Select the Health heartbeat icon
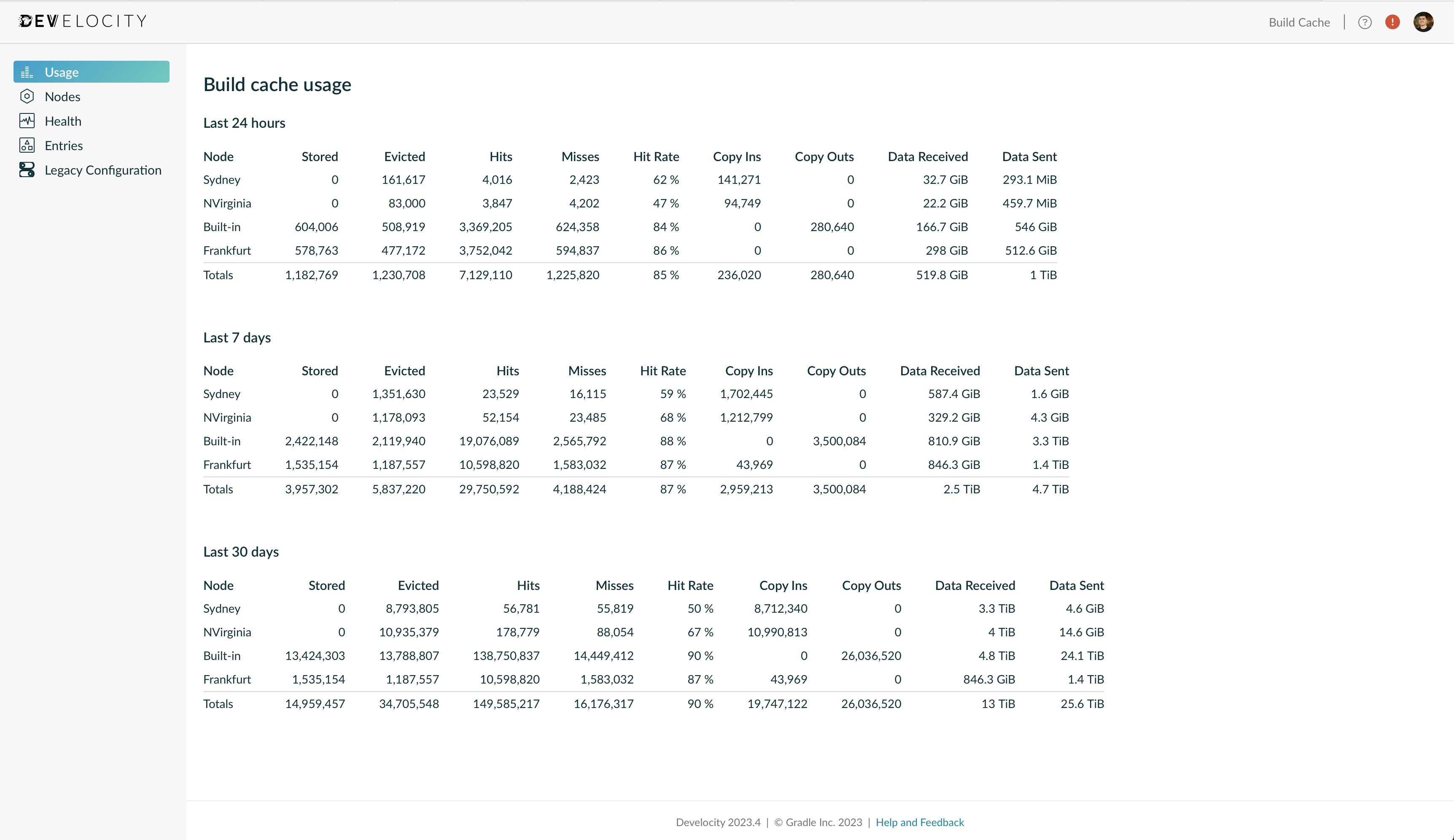The width and height of the screenshot is (1454, 840). click(x=27, y=121)
